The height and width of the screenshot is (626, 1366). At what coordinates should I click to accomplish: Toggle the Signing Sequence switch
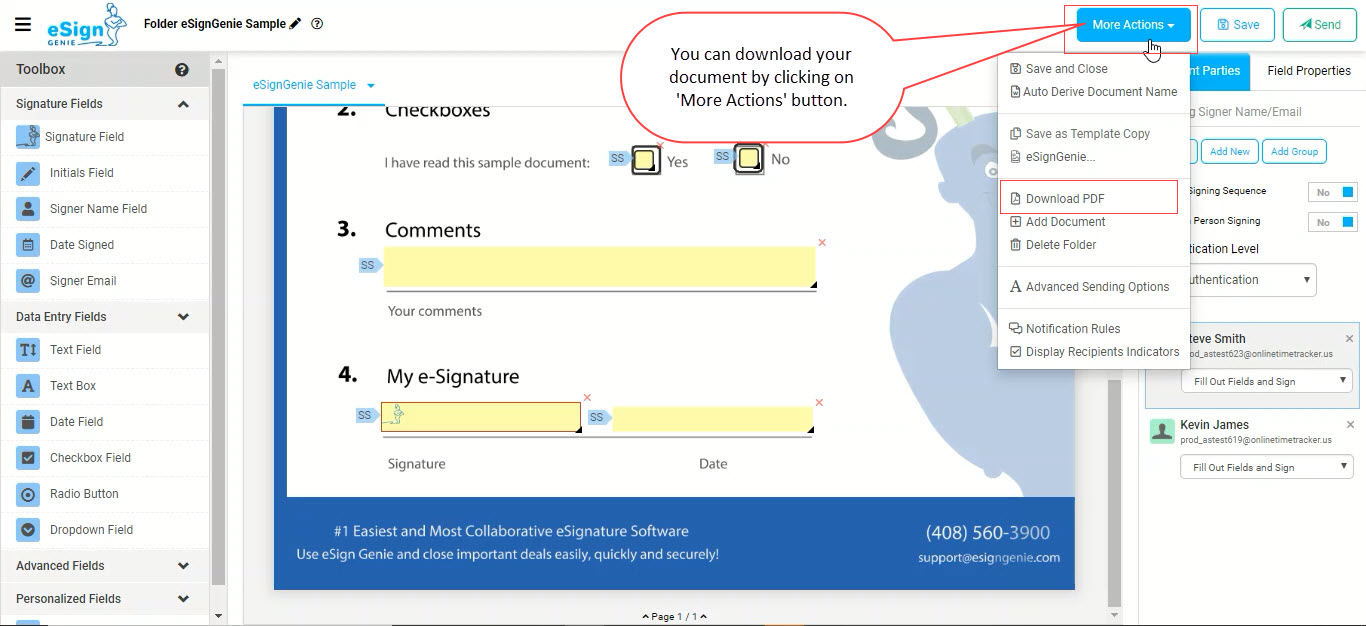[1332, 192]
